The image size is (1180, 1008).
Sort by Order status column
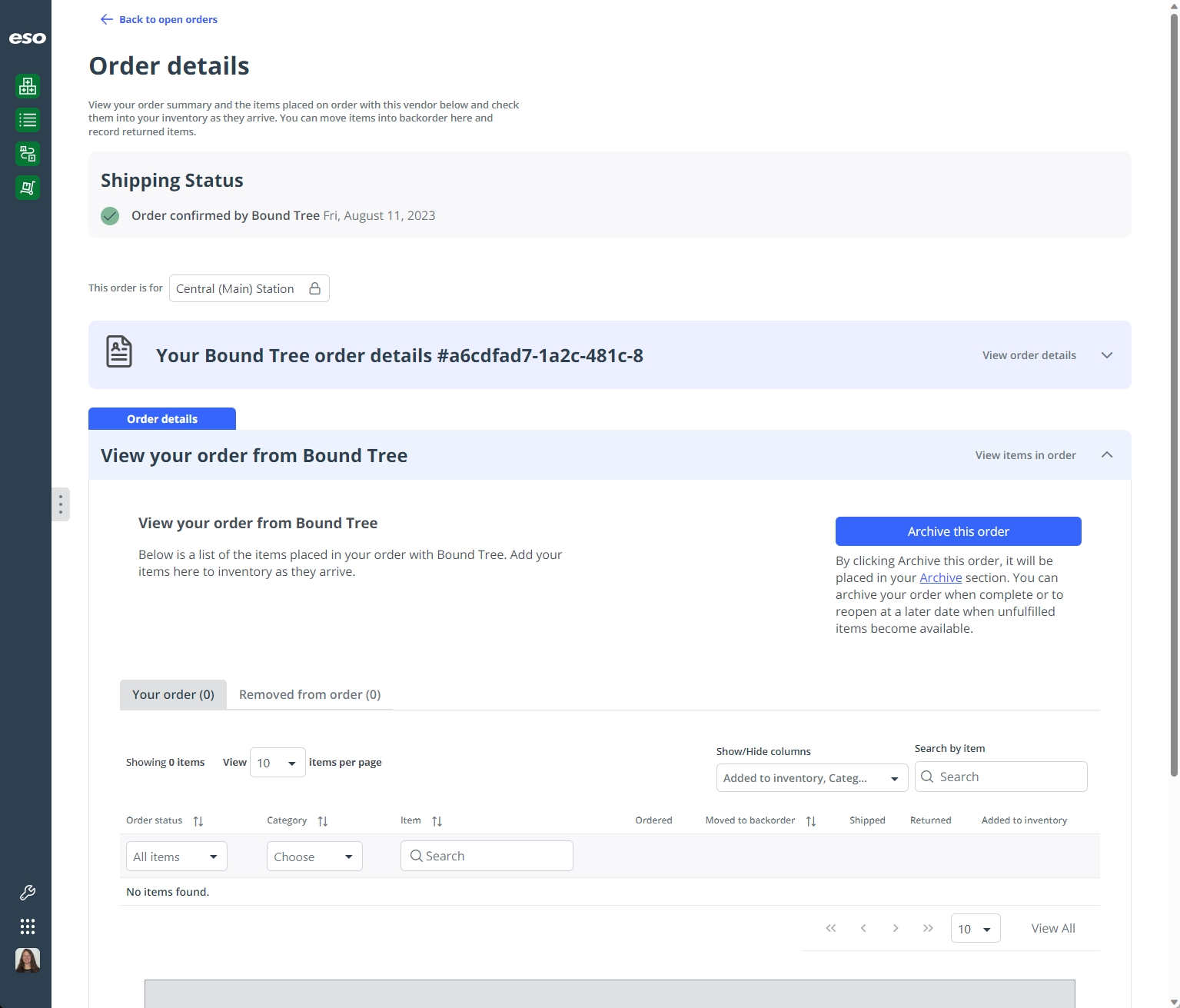(198, 821)
